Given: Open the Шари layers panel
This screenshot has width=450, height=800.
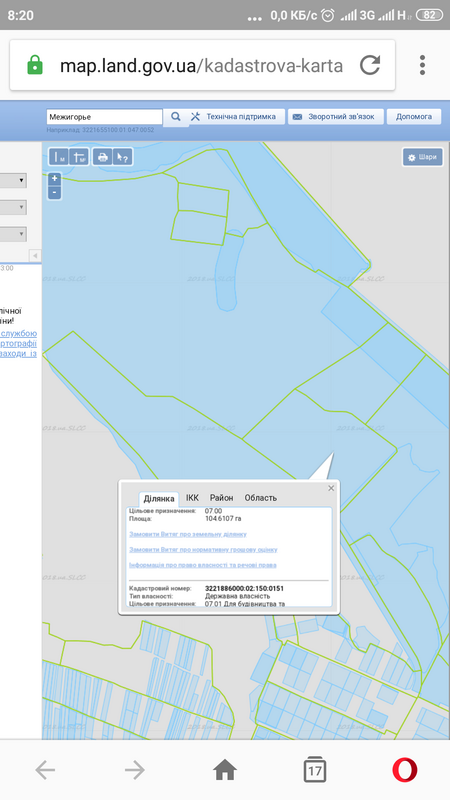Looking at the screenshot, I should [422, 157].
